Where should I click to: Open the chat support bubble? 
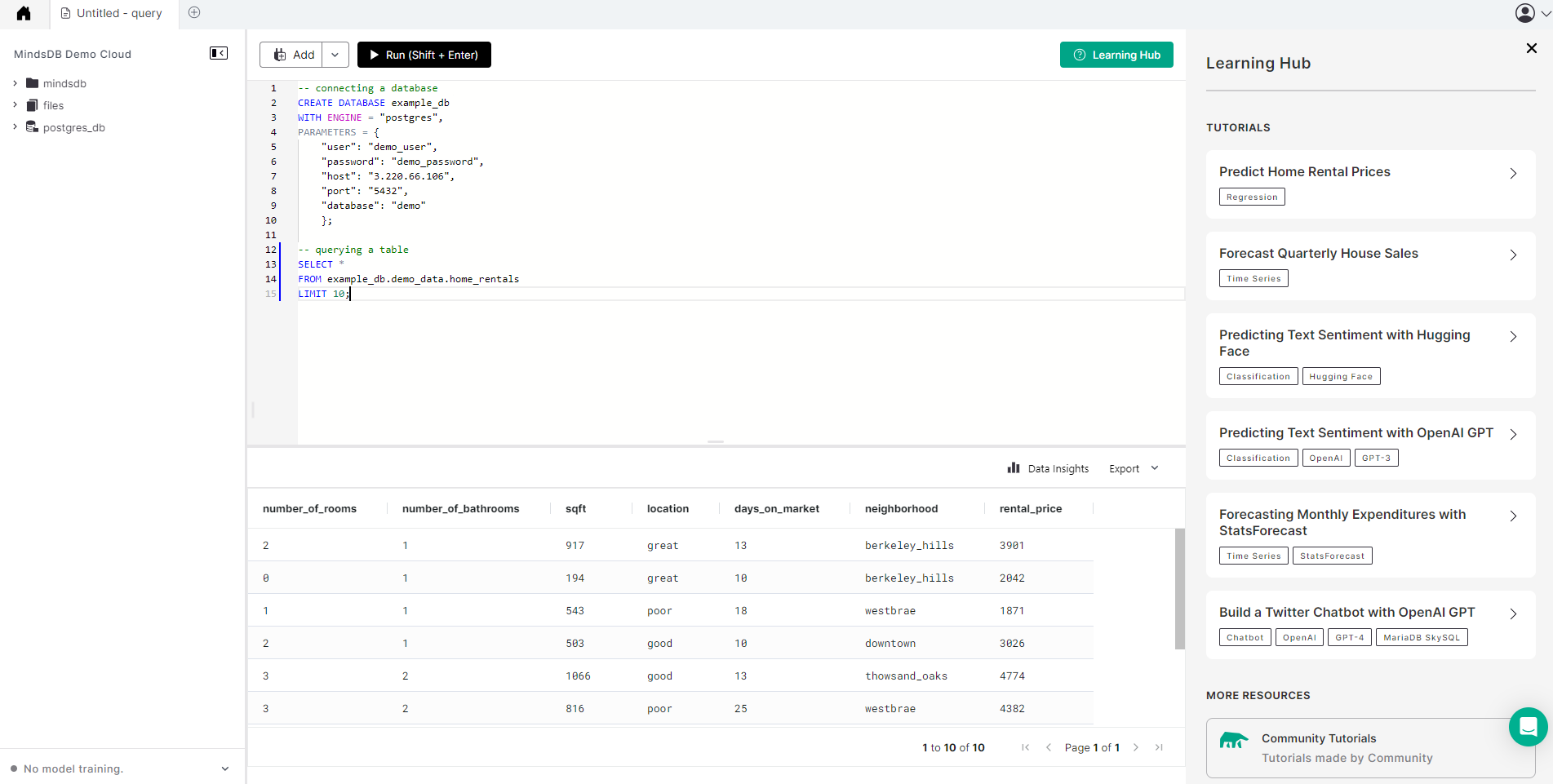1528,726
